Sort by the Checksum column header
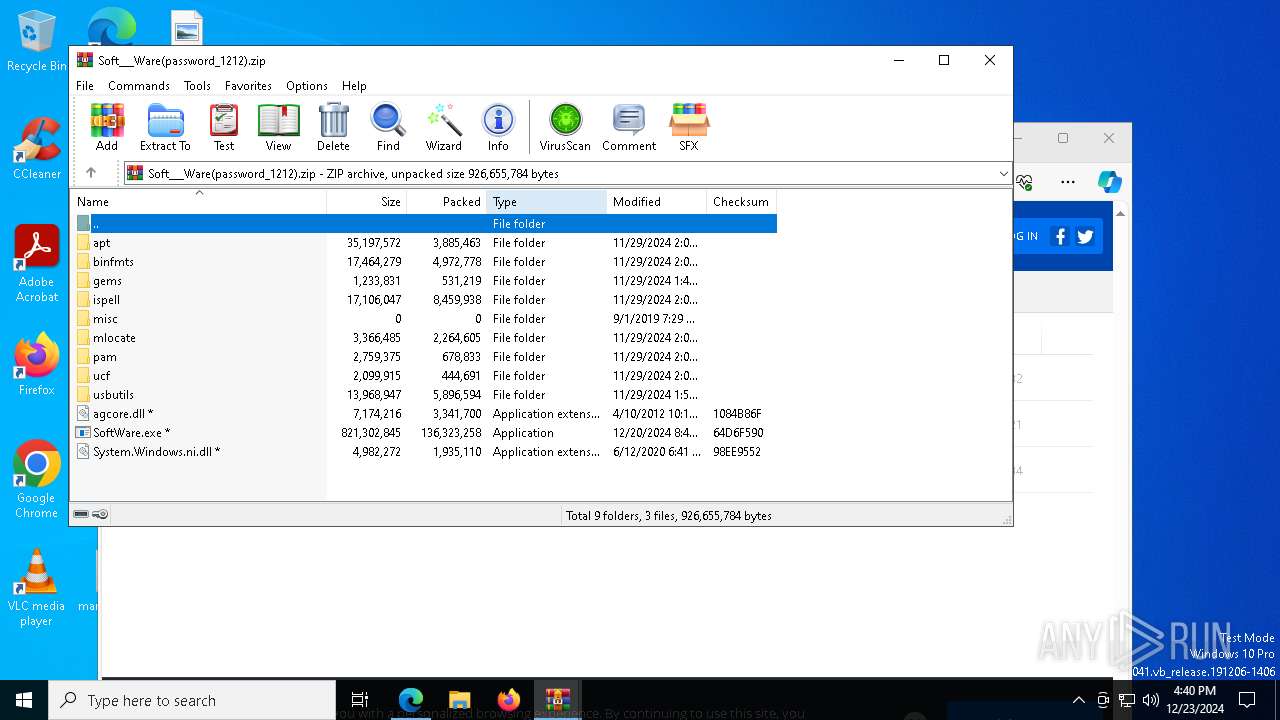 pos(741,201)
